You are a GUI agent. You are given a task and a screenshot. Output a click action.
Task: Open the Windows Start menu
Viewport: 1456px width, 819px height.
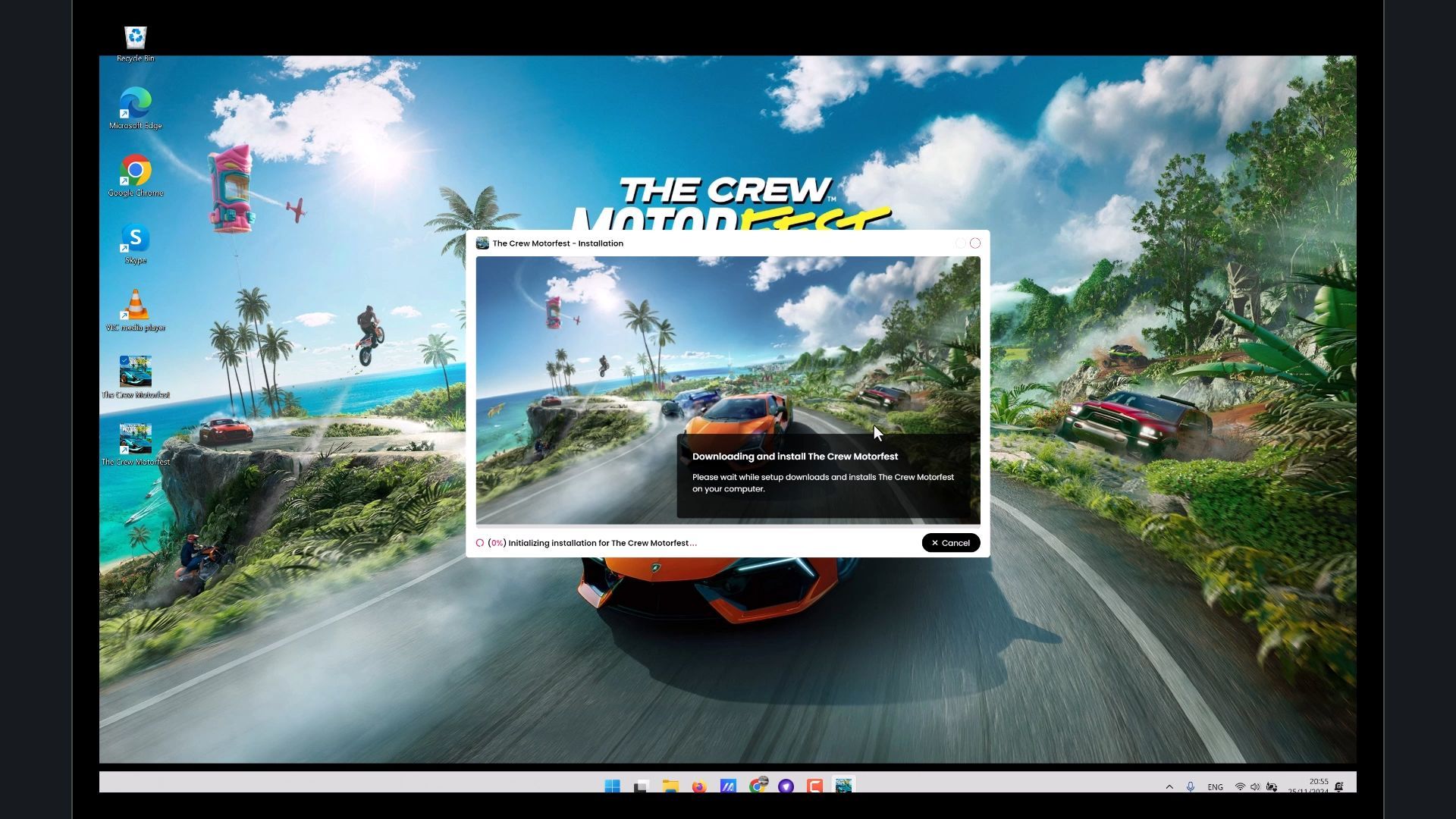[612, 786]
